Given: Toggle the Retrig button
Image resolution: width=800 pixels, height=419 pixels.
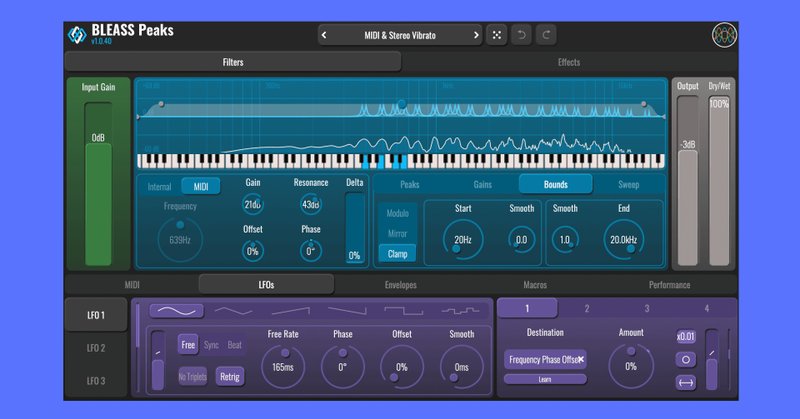Looking at the screenshot, I should [x=230, y=377].
